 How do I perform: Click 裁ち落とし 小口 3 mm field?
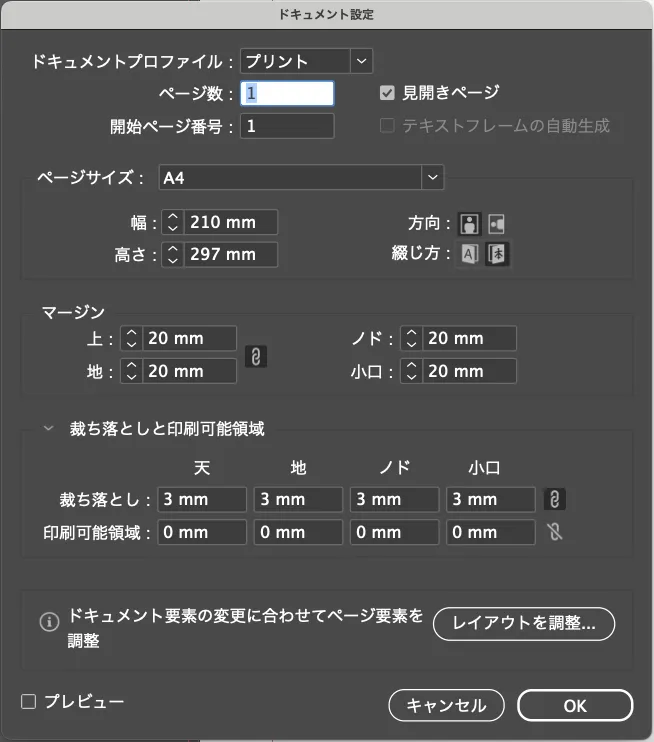(x=491, y=500)
